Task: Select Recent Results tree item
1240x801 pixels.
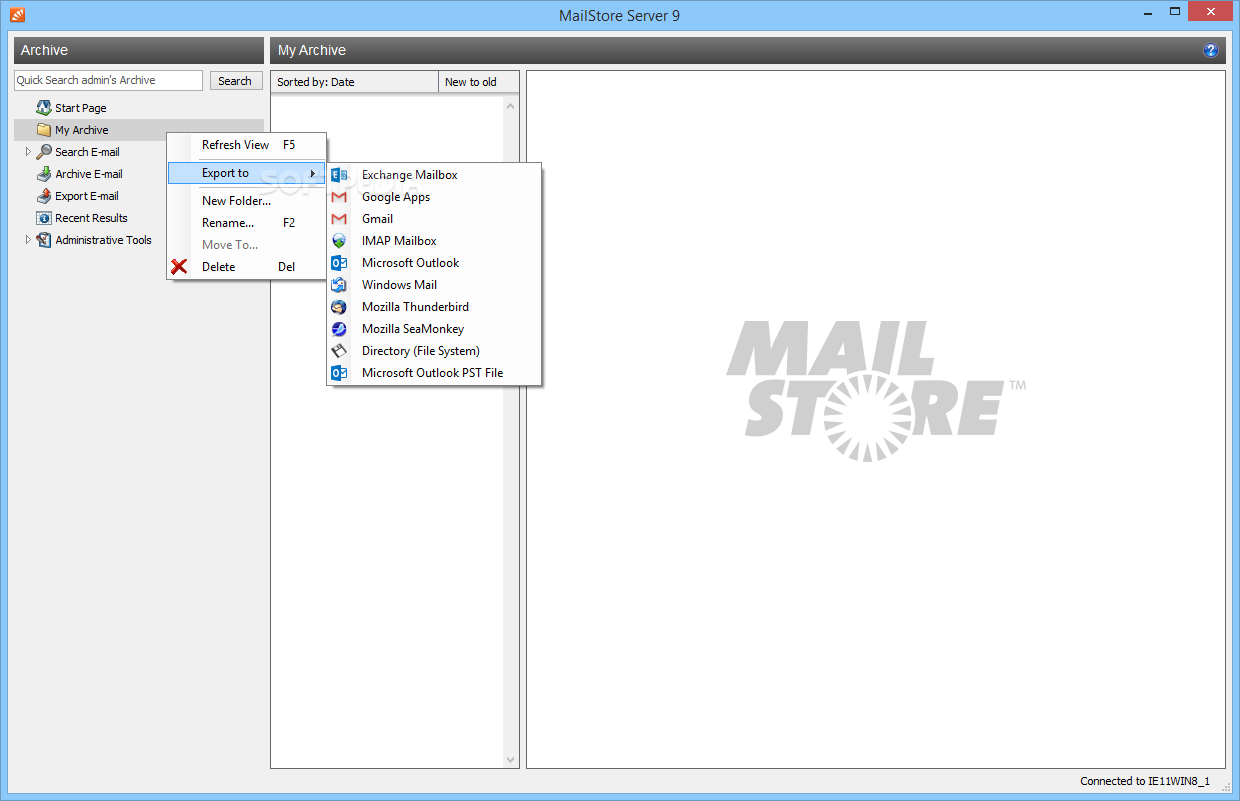Action: 91,218
